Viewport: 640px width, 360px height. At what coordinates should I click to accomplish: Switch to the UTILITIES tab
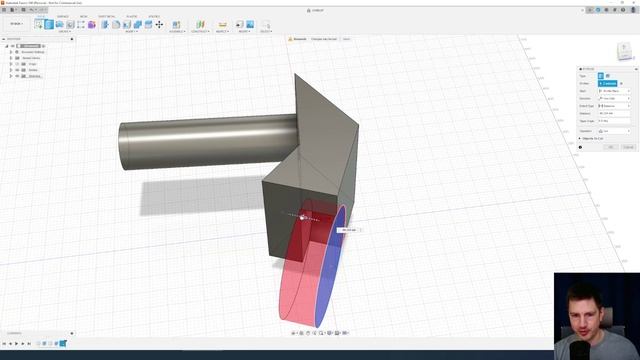154,17
